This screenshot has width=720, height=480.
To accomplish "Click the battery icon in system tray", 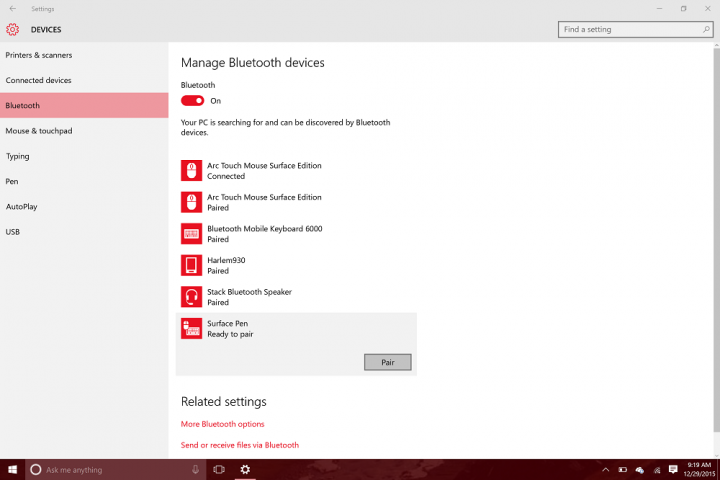I will pos(622,469).
